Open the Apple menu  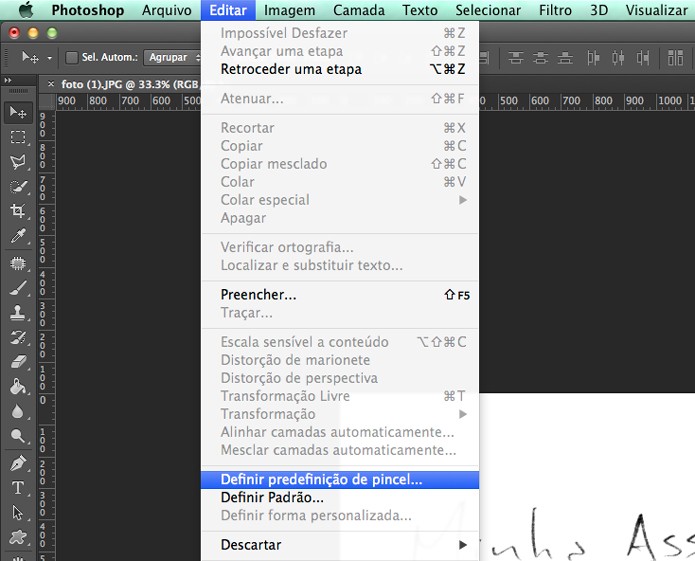click(26, 10)
